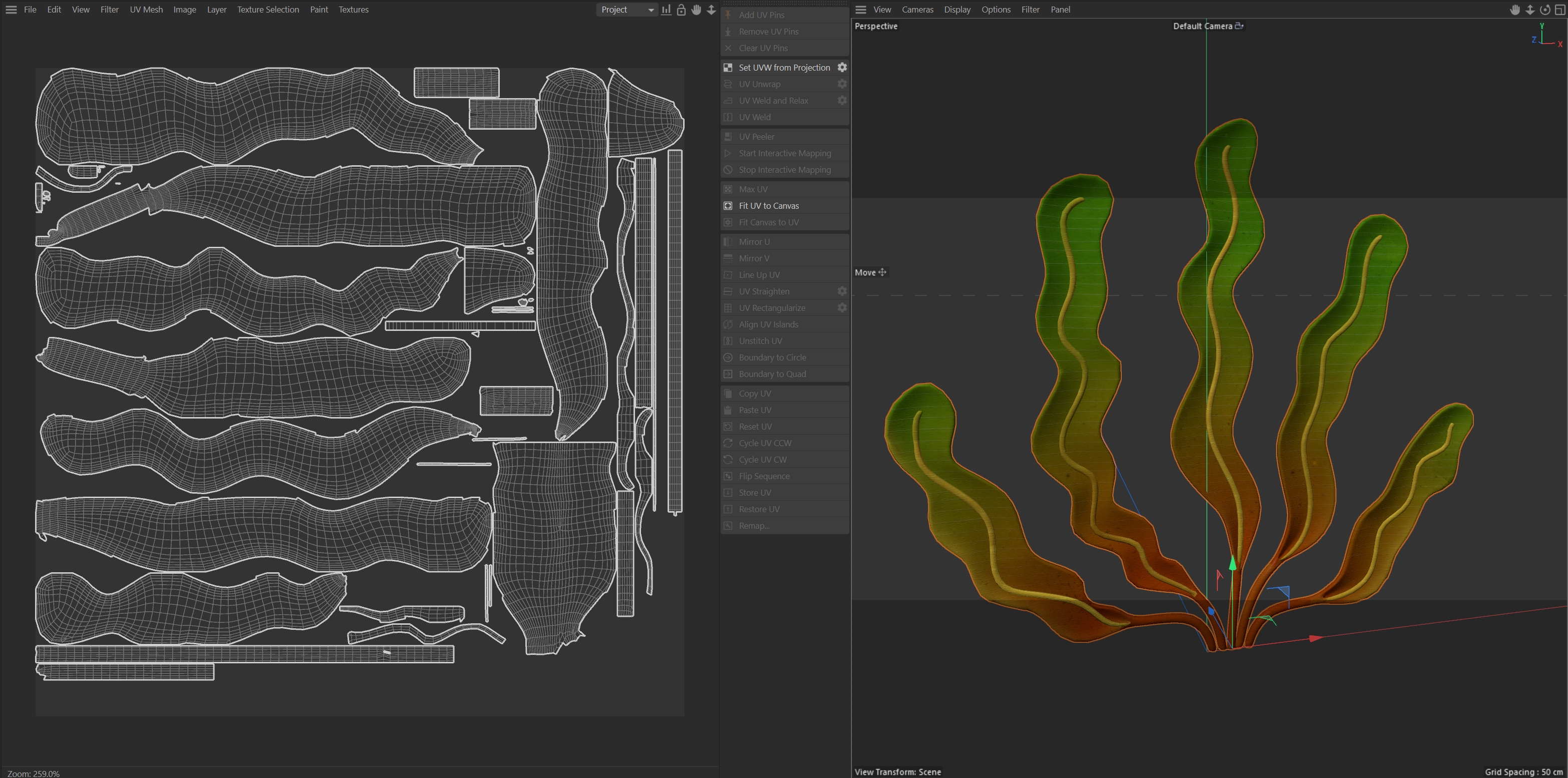This screenshot has height=778, width=1568.
Task: Click the 3D viewport zoom arrows icon
Action: tap(1529, 10)
